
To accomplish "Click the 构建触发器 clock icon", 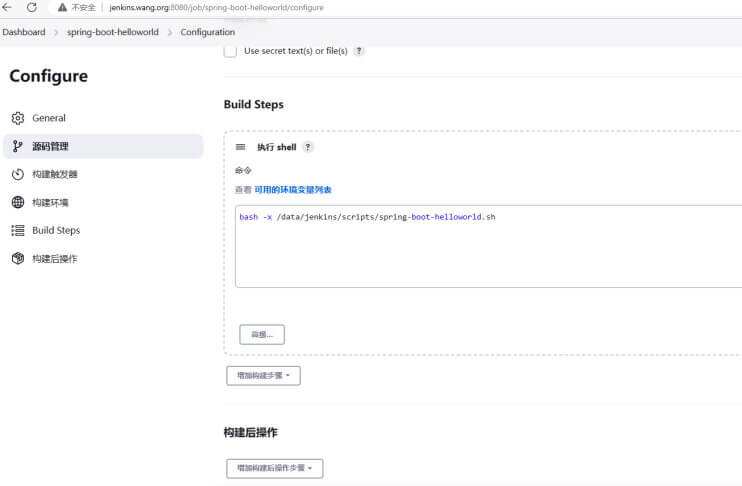I will click(x=18, y=174).
